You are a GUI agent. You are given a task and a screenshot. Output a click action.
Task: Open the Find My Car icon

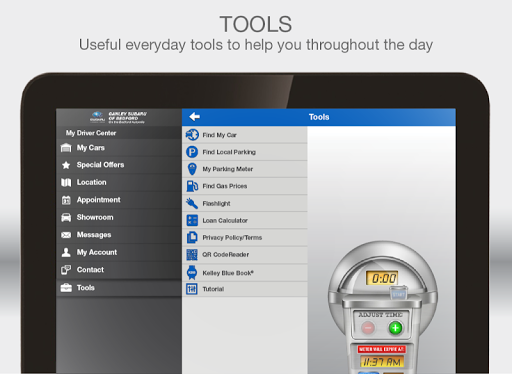point(192,135)
